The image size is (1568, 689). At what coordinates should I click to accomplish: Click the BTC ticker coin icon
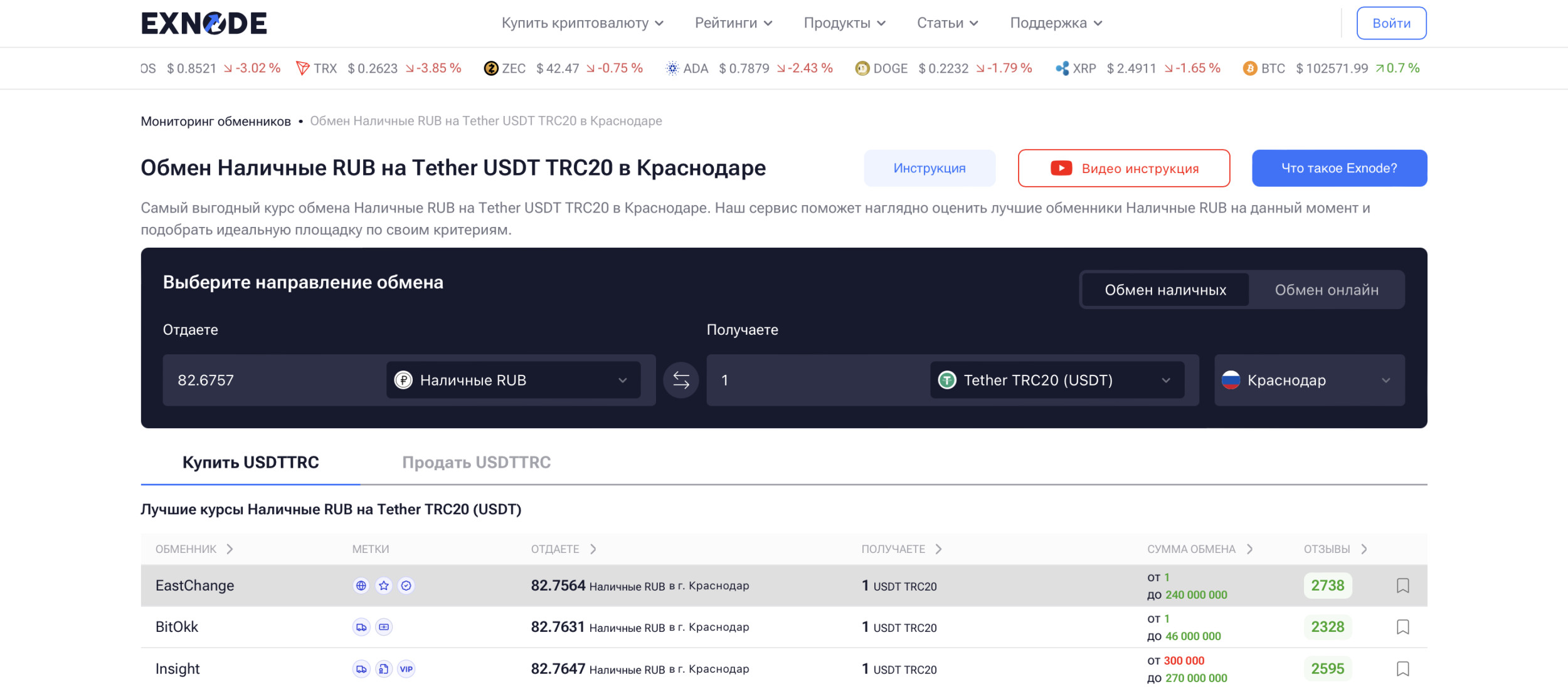(x=1249, y=68)
